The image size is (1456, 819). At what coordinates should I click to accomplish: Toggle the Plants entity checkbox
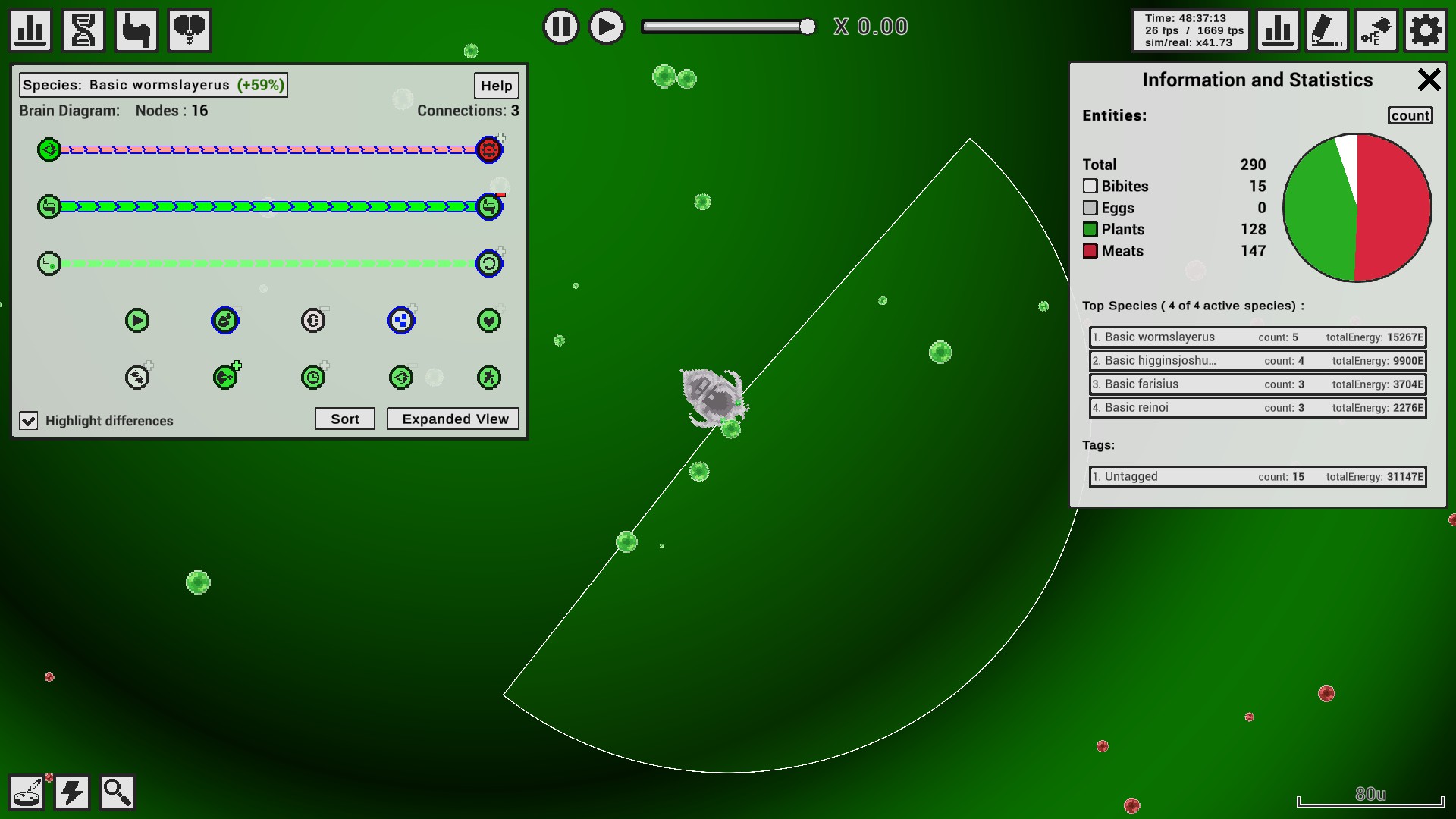1090,230
